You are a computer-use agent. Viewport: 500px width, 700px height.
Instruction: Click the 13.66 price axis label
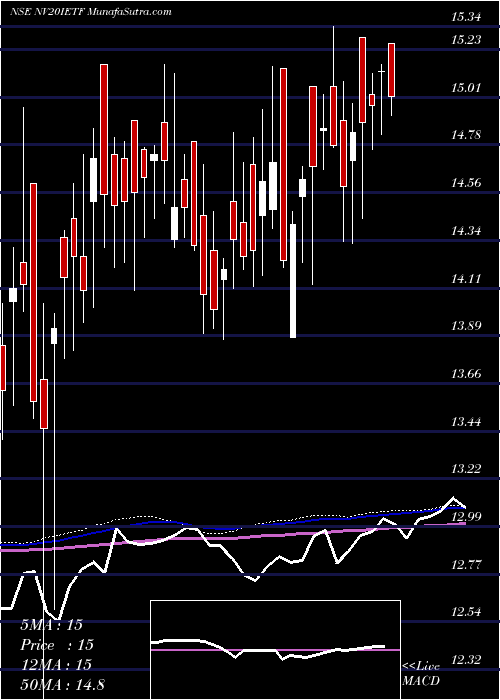point(466,374)
